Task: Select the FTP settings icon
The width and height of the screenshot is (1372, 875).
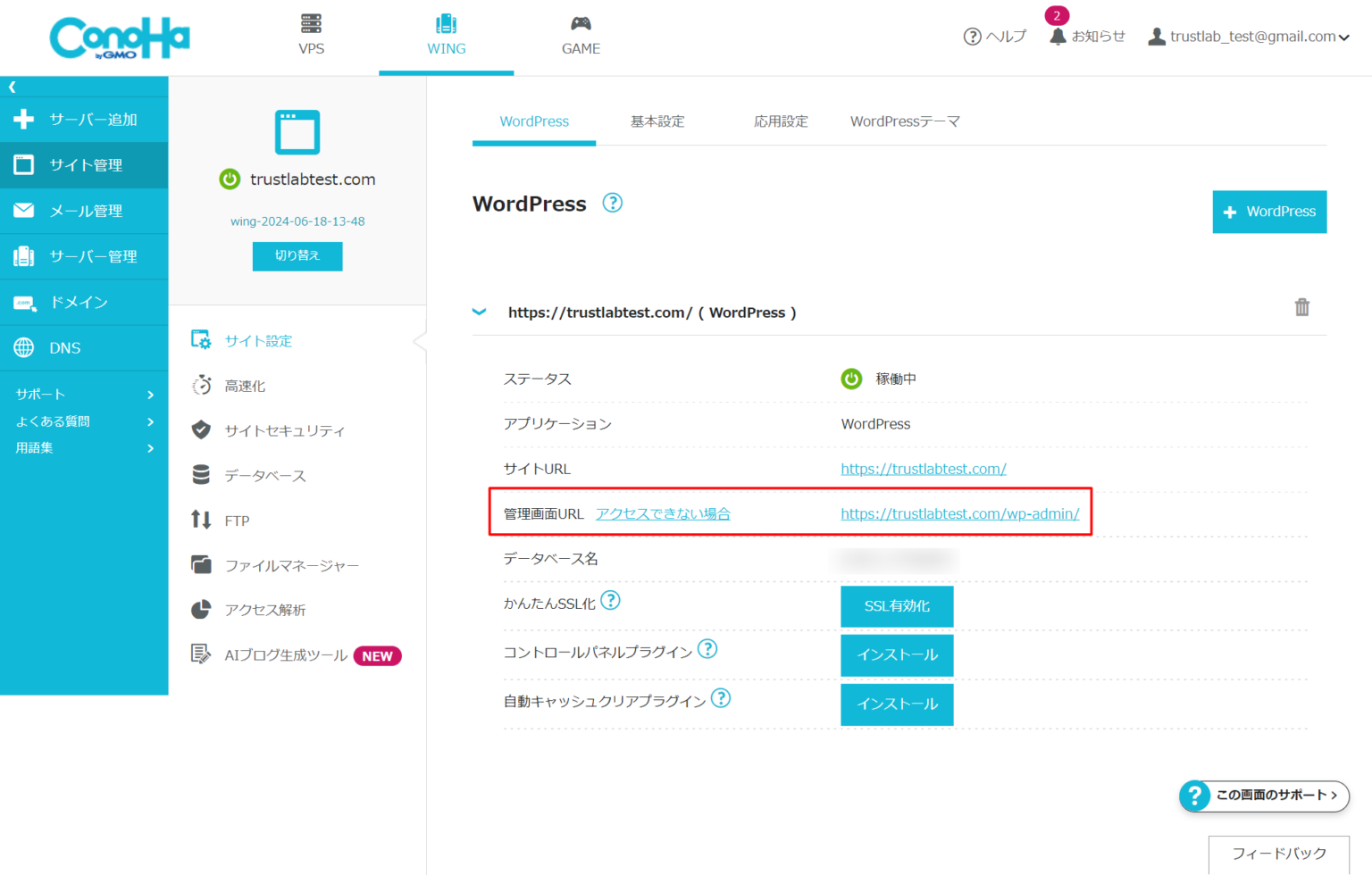Action: pyautogui.click(x=200, y=520)
